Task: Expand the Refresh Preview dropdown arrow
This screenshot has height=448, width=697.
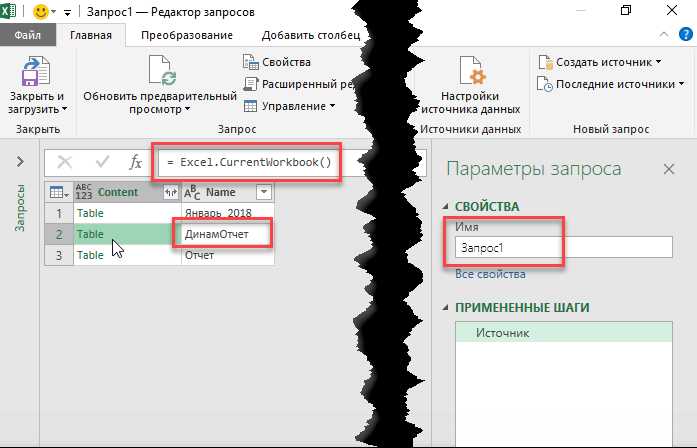Action: pyautogui.click(x=188, y=109)
